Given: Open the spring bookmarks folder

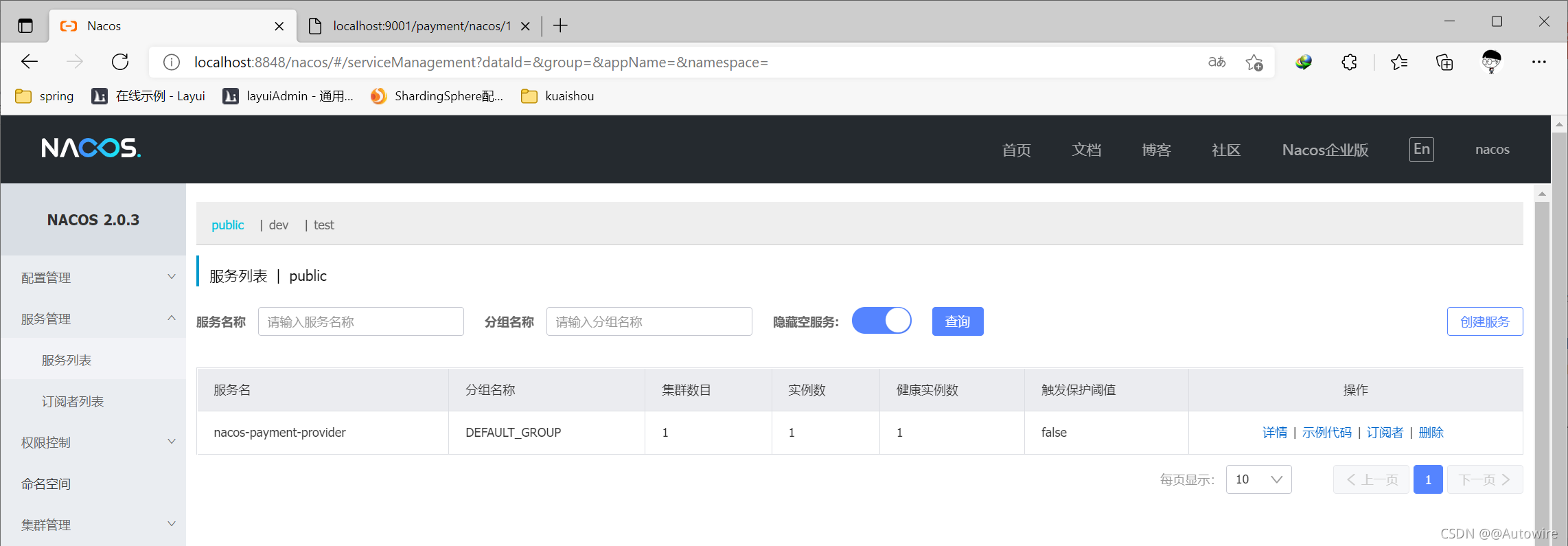Looking at the screenshot, I should 45,96.
